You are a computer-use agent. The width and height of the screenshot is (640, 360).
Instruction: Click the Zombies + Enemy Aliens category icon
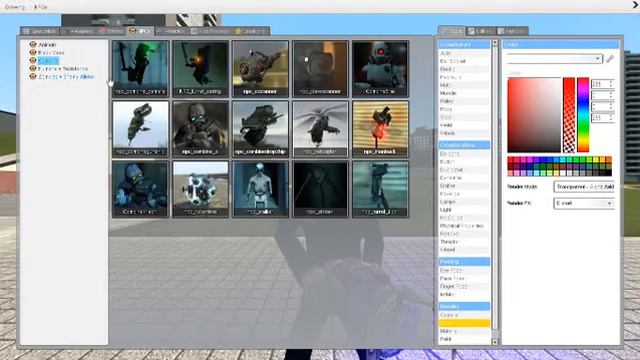tap(33, 76)
